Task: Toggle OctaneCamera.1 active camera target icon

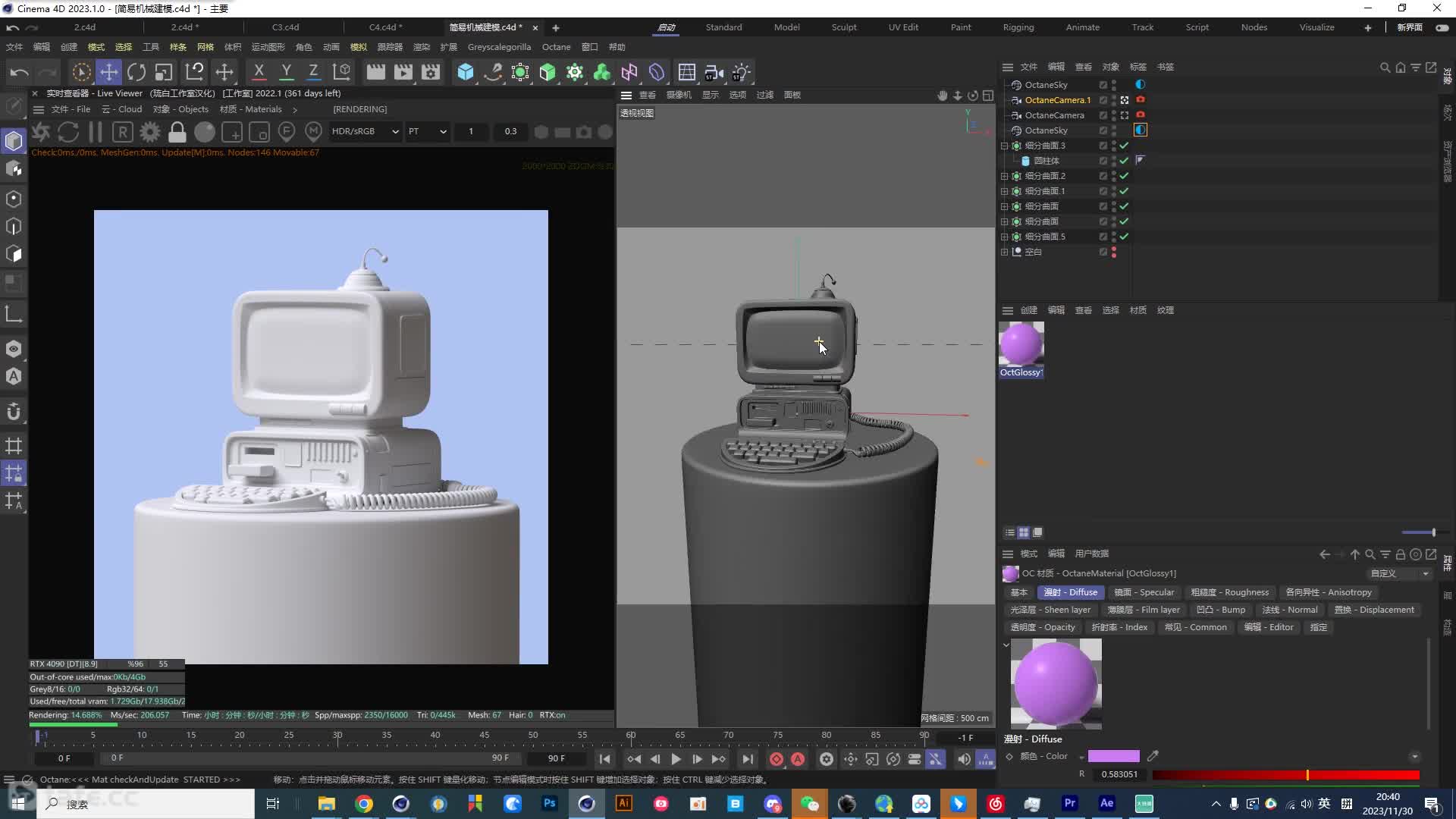Action: click(1125, 100)
